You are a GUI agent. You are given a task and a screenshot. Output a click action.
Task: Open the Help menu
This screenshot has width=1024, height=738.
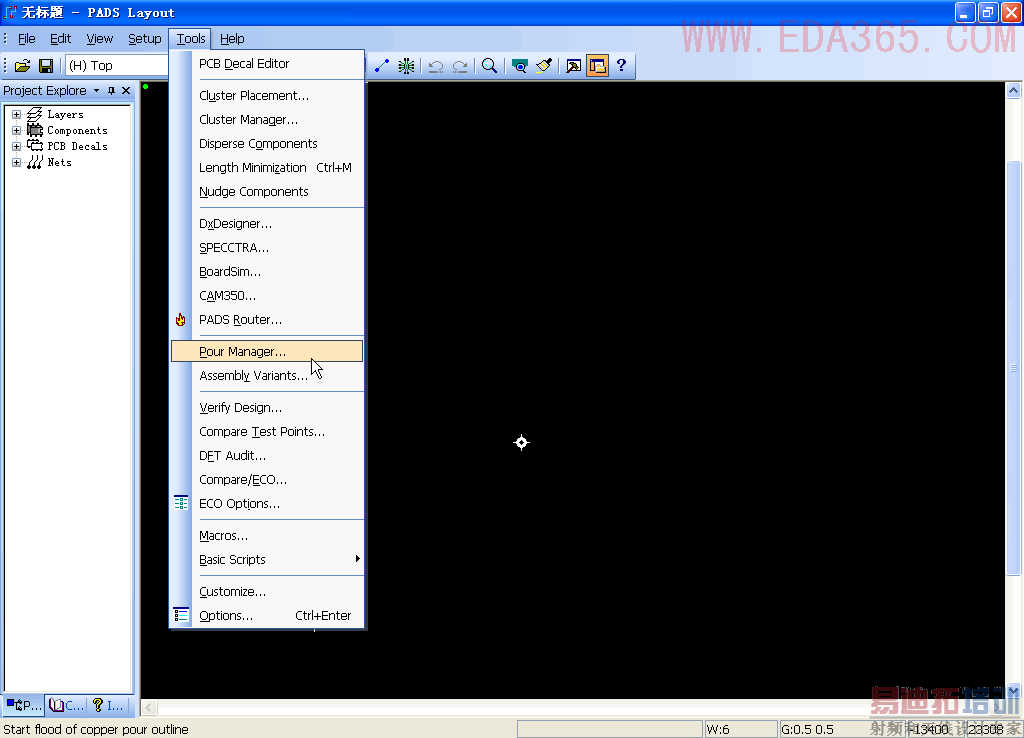coord(232,39)
